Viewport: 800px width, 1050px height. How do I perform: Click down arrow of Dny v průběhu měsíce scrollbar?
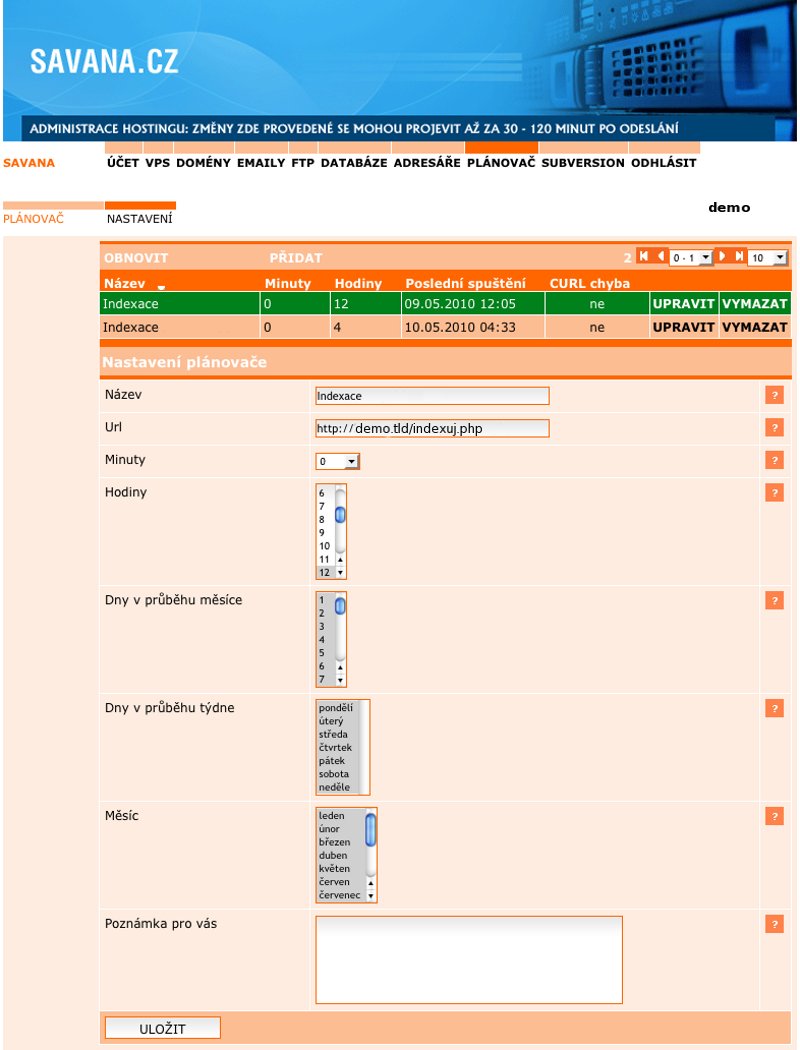tap(340, 680)
